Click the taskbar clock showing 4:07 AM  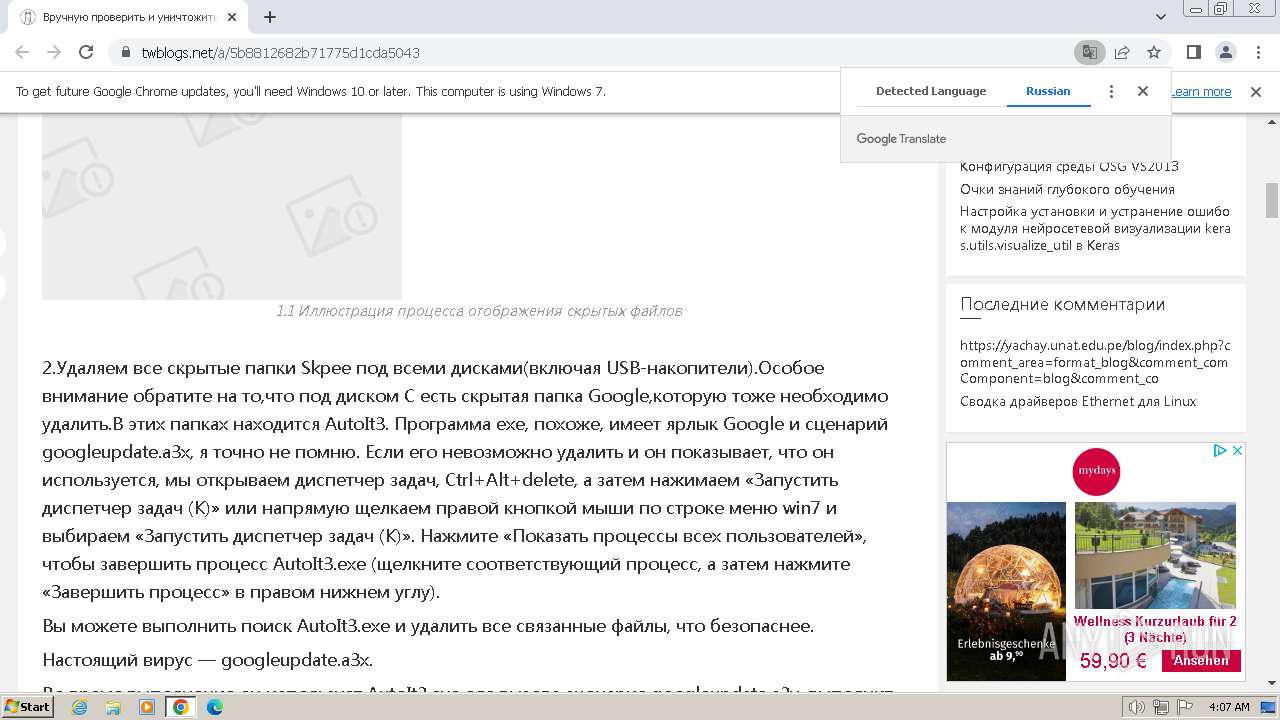point(1229,707)
